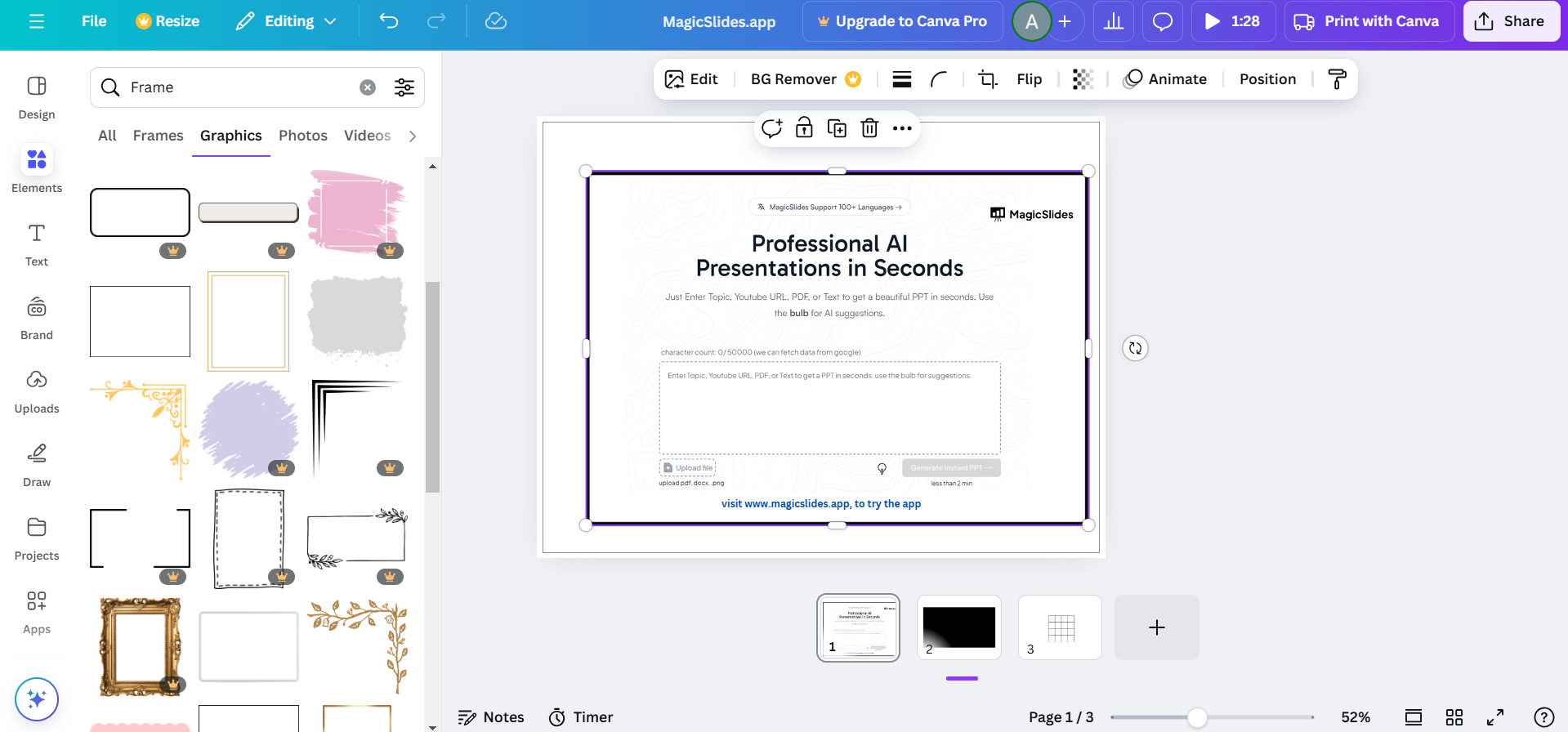The width and height of the screenshot is (1568, 732).
Task: Duplicate the selected element
Action: (838, 128)
